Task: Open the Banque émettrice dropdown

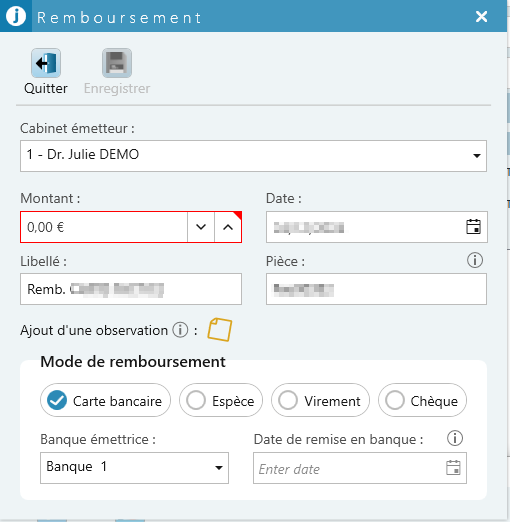Action: [134, 468]
